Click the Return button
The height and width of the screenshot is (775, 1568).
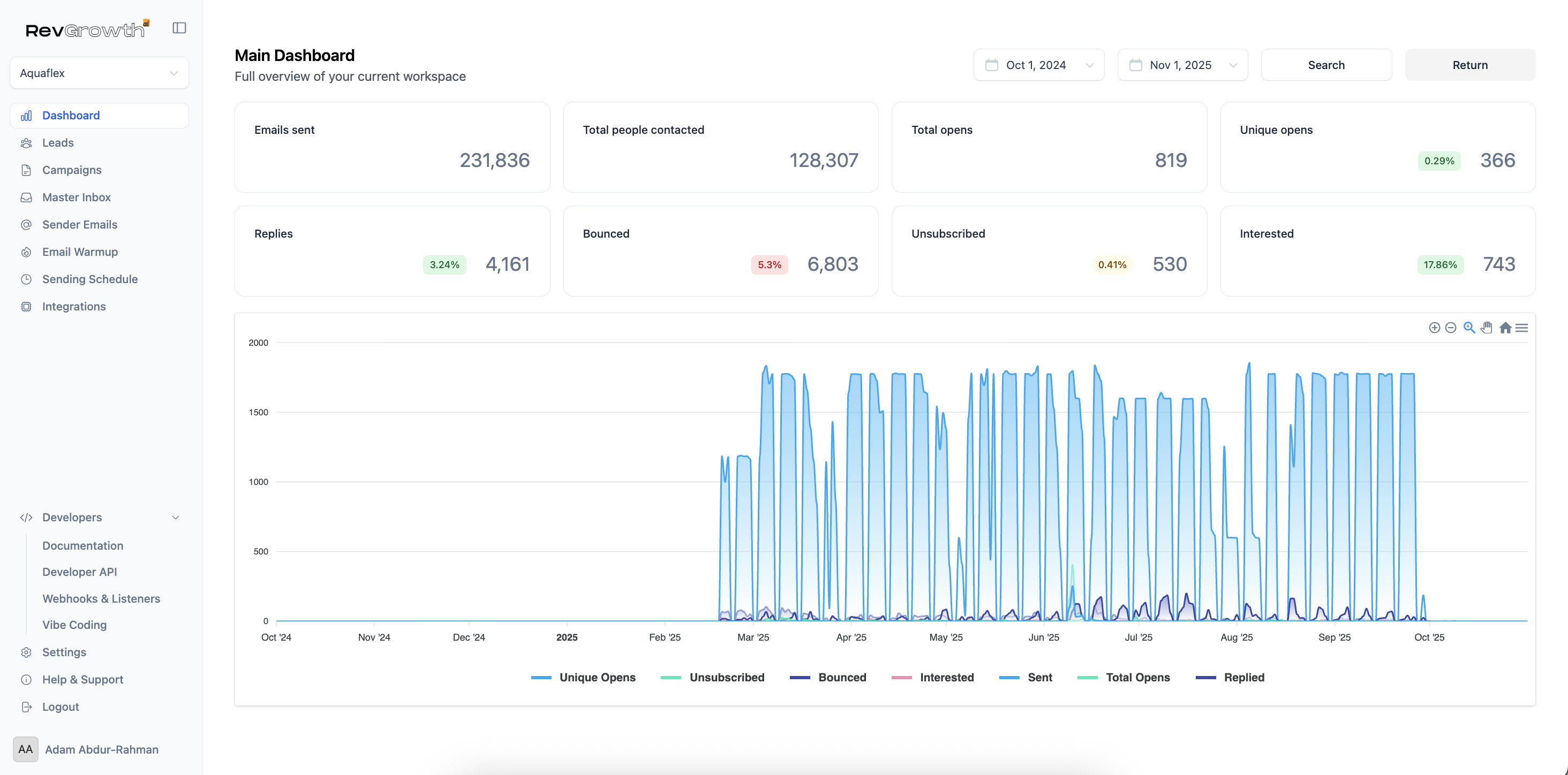(x=1469, y=65)
